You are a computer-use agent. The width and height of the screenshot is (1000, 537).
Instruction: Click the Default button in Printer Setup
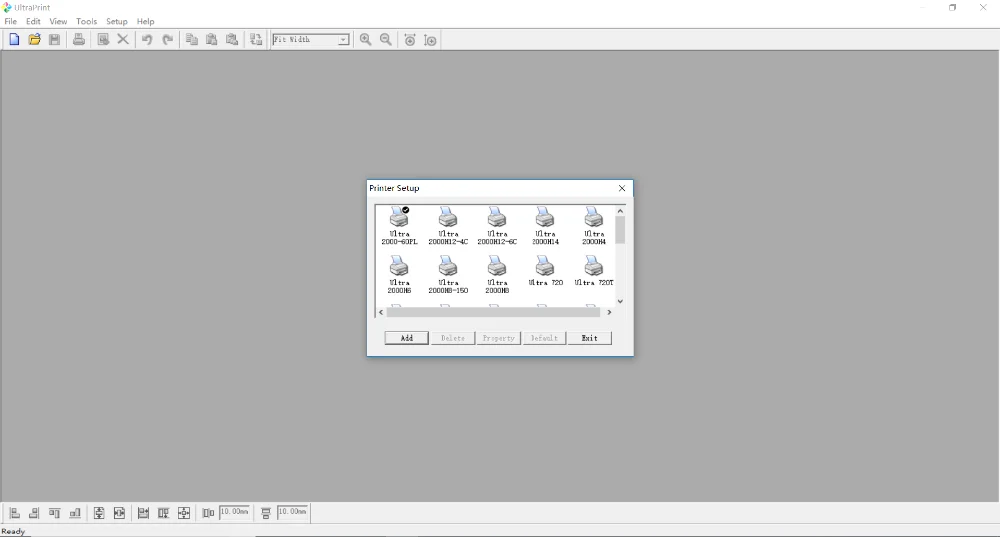544,338
